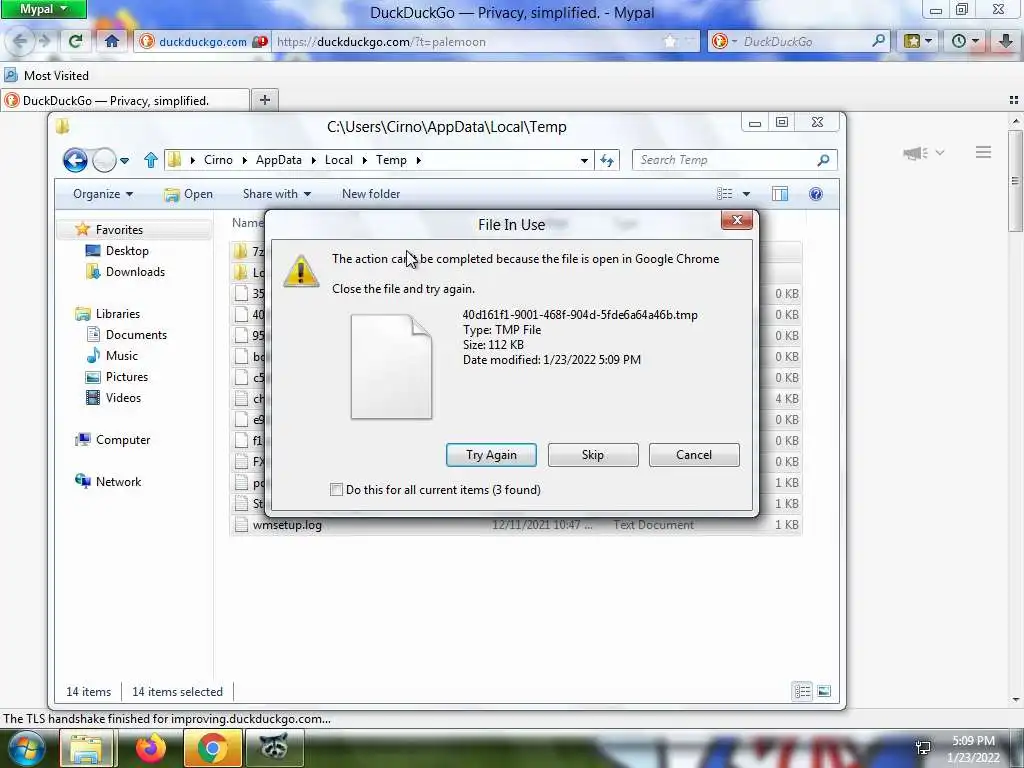The height and width of the screenshot is (768, 1024).
Task: Expand arrow between Local and Temp
Action: [x=365, y=160]
